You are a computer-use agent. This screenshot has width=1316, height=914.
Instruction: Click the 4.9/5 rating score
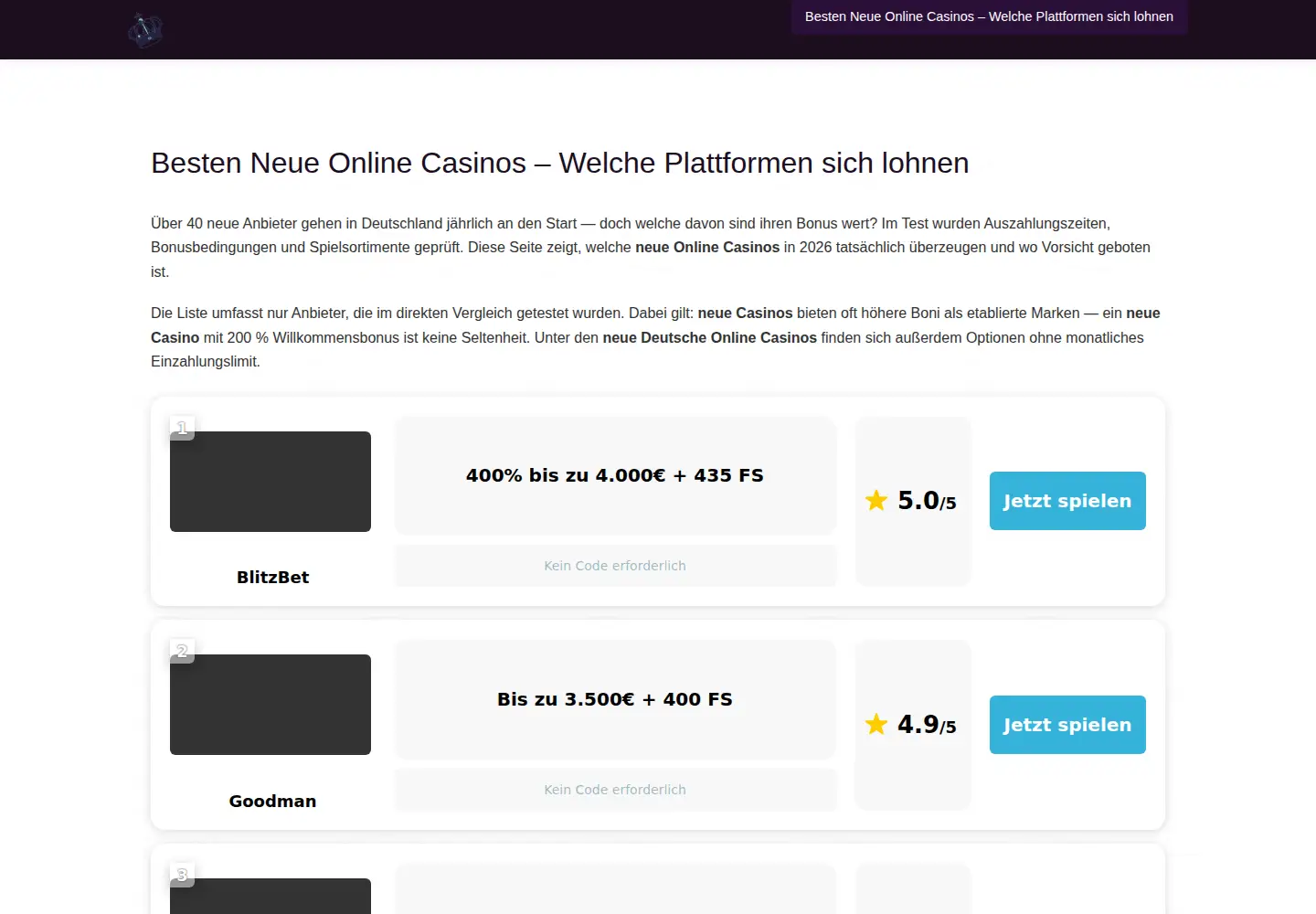(x=927, y=725)
